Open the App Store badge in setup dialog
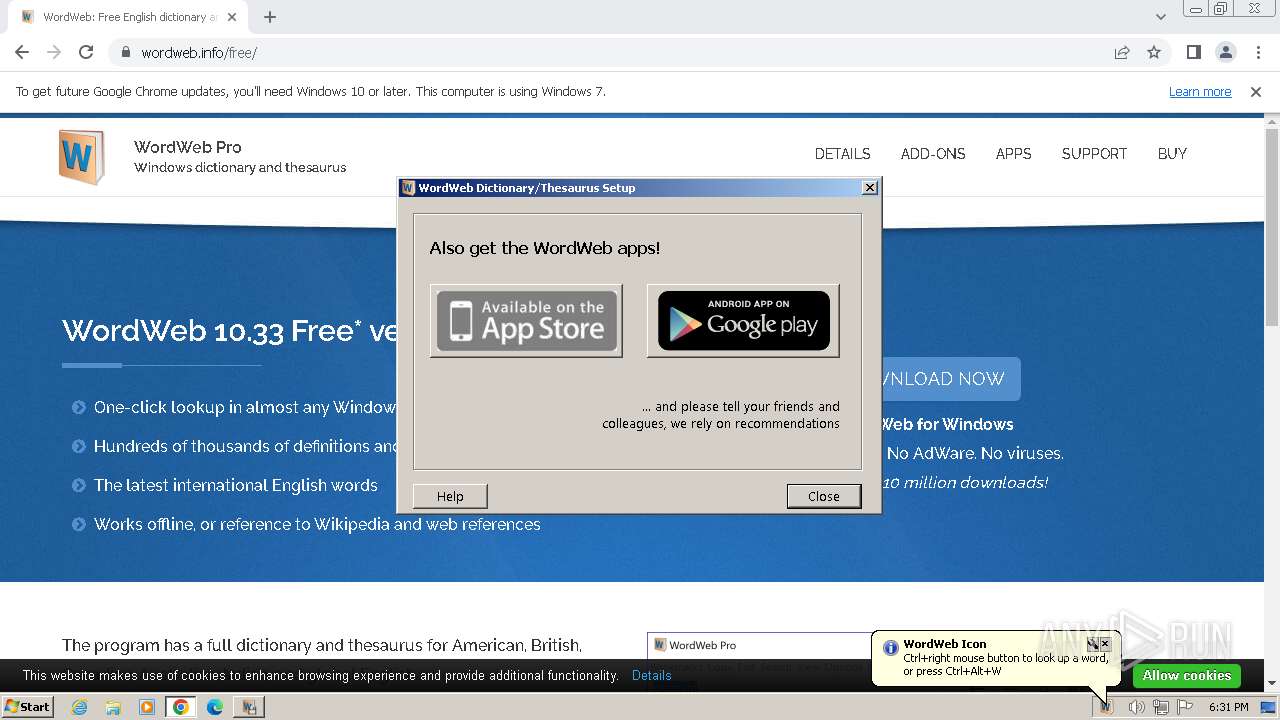The image size is (1280, 720). point(526,321)
